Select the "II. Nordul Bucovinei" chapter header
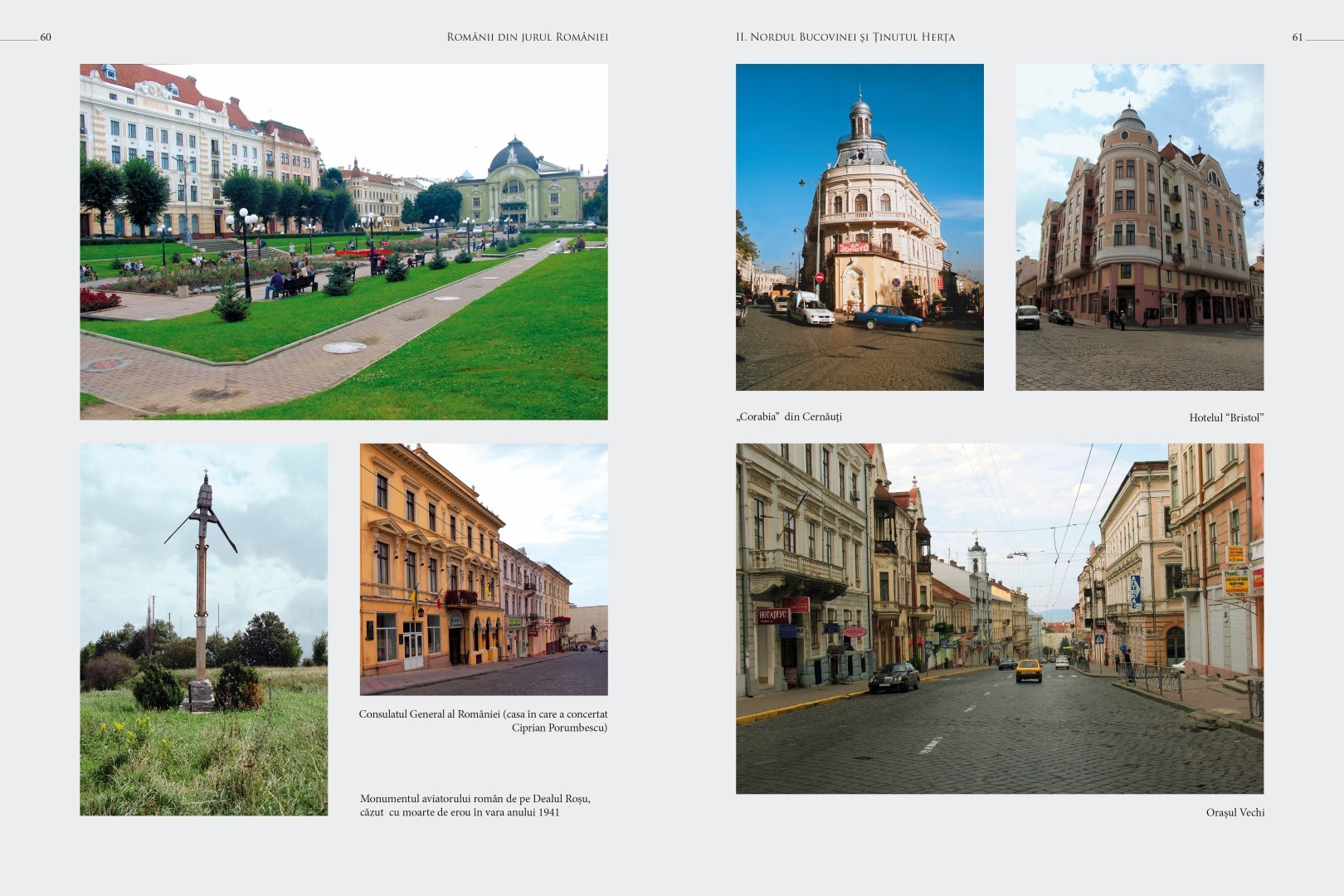This screenshot has height=896, width=1344. click(845, 37)
